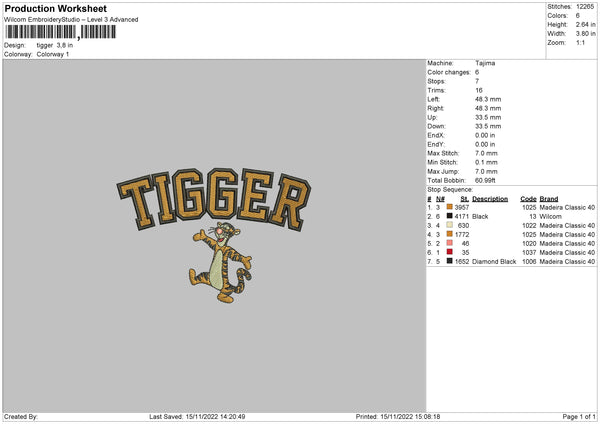Click the Up value 33.5 mm

tap(488, 117)
